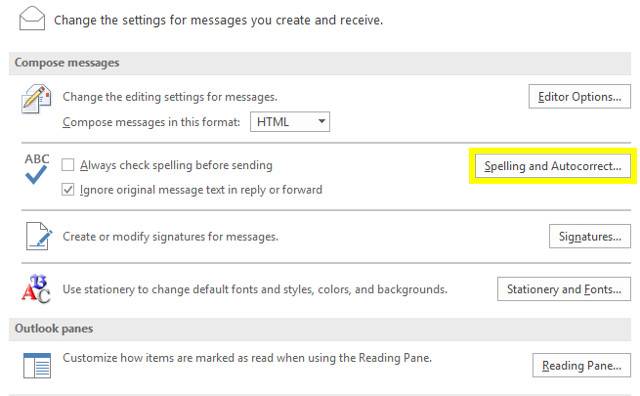Open the HTML compose format dropdown

point(290,122)
